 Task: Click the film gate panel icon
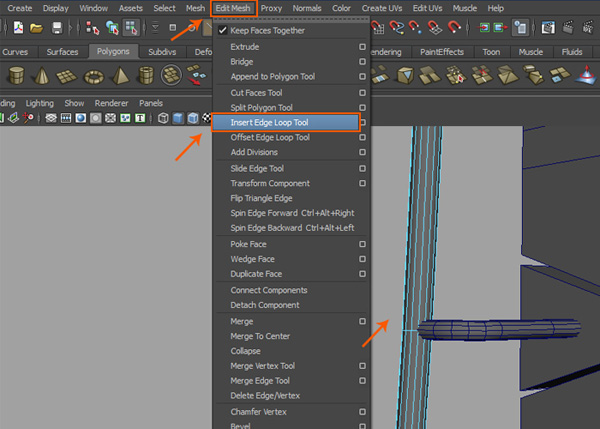(x=66, y=118)
